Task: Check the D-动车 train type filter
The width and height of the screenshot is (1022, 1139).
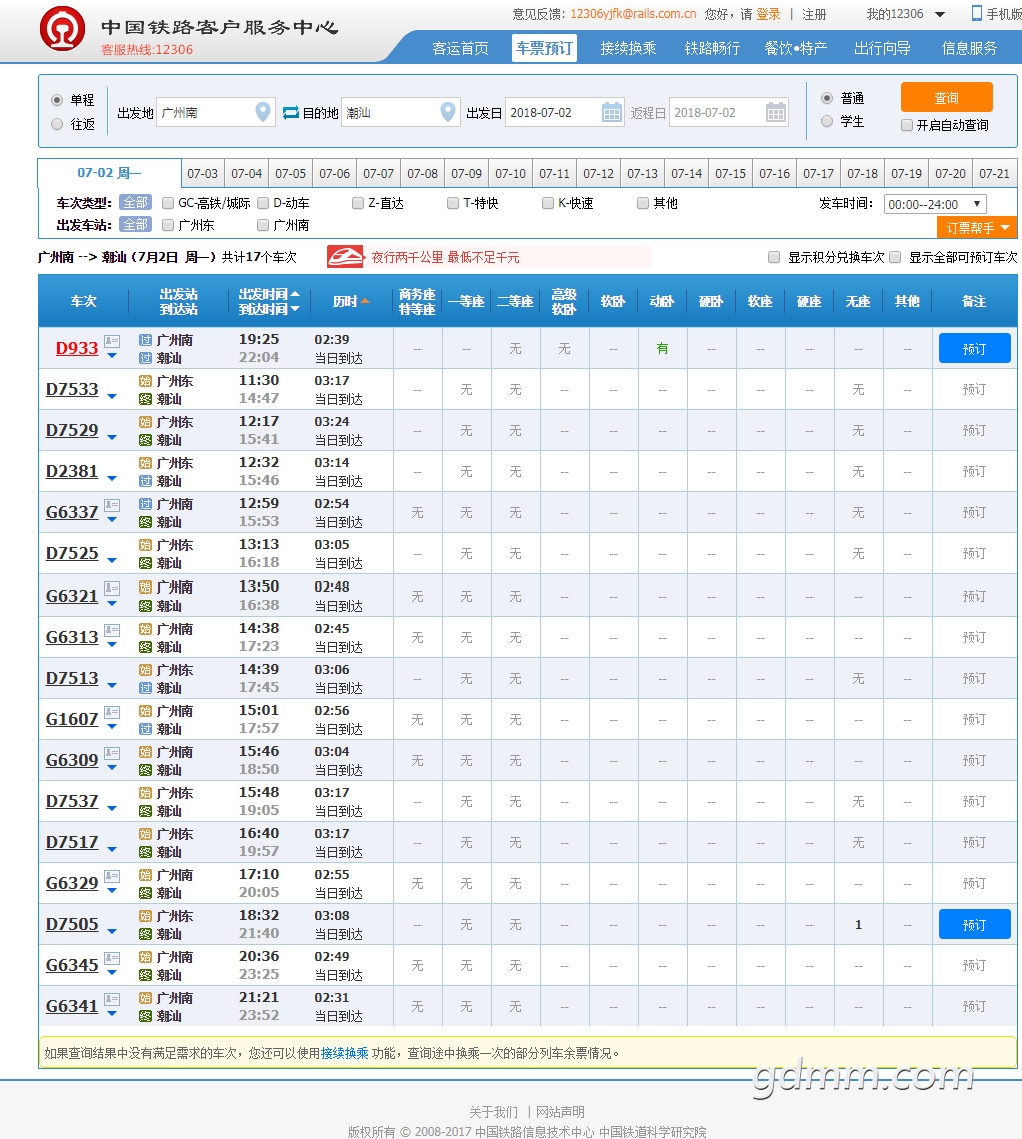Action: (x=263, y=203)
